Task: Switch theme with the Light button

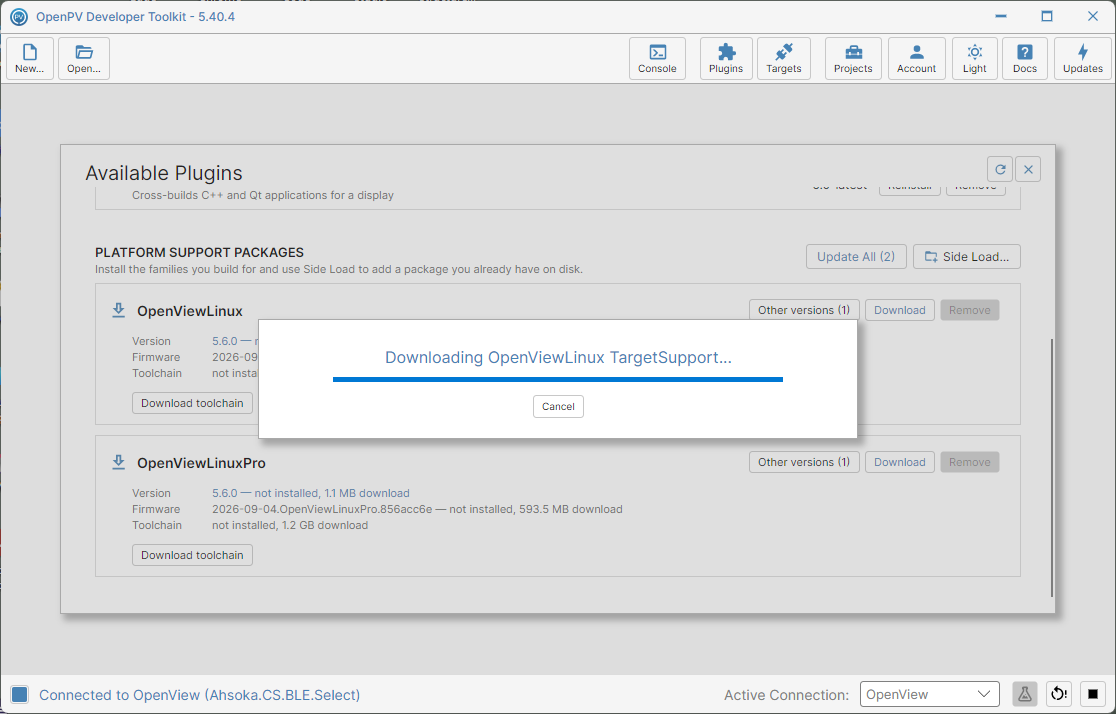Action: point(974,58)
